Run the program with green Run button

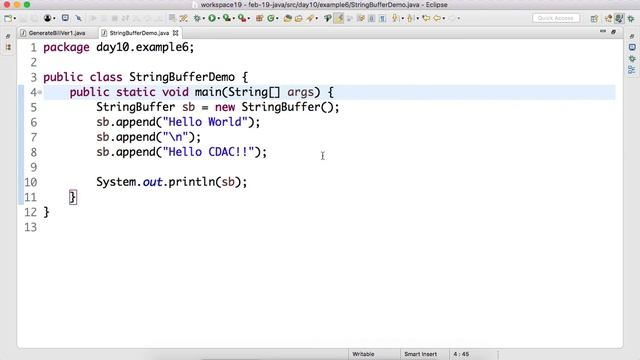tap(212, 18)
